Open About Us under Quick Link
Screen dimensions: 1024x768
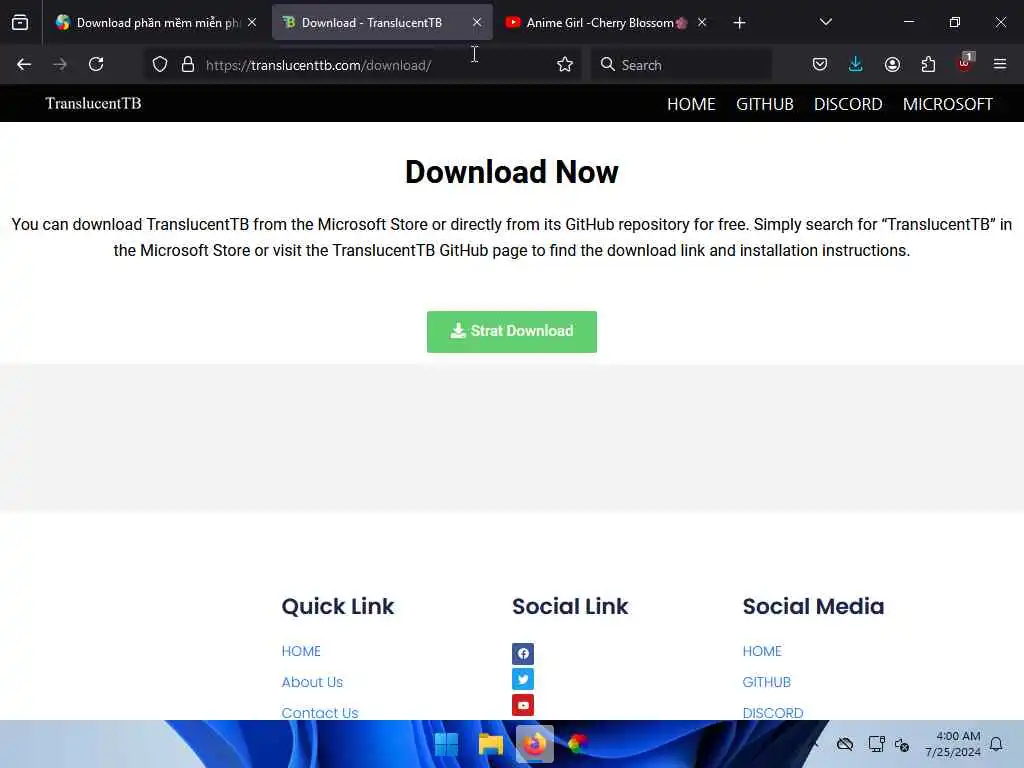(312, 682)
